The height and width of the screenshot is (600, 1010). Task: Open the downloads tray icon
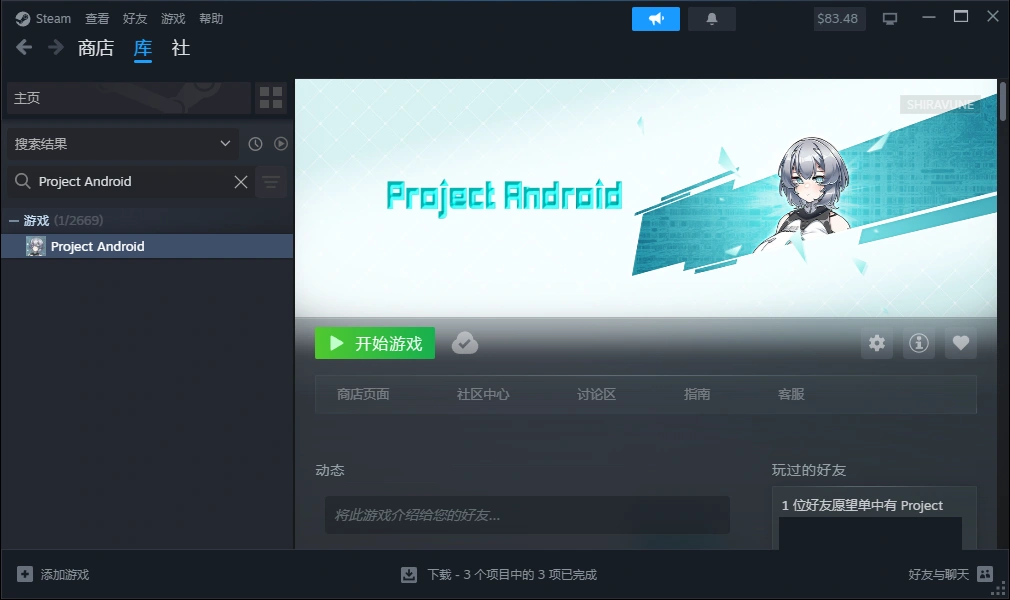(x=409, y=574)
